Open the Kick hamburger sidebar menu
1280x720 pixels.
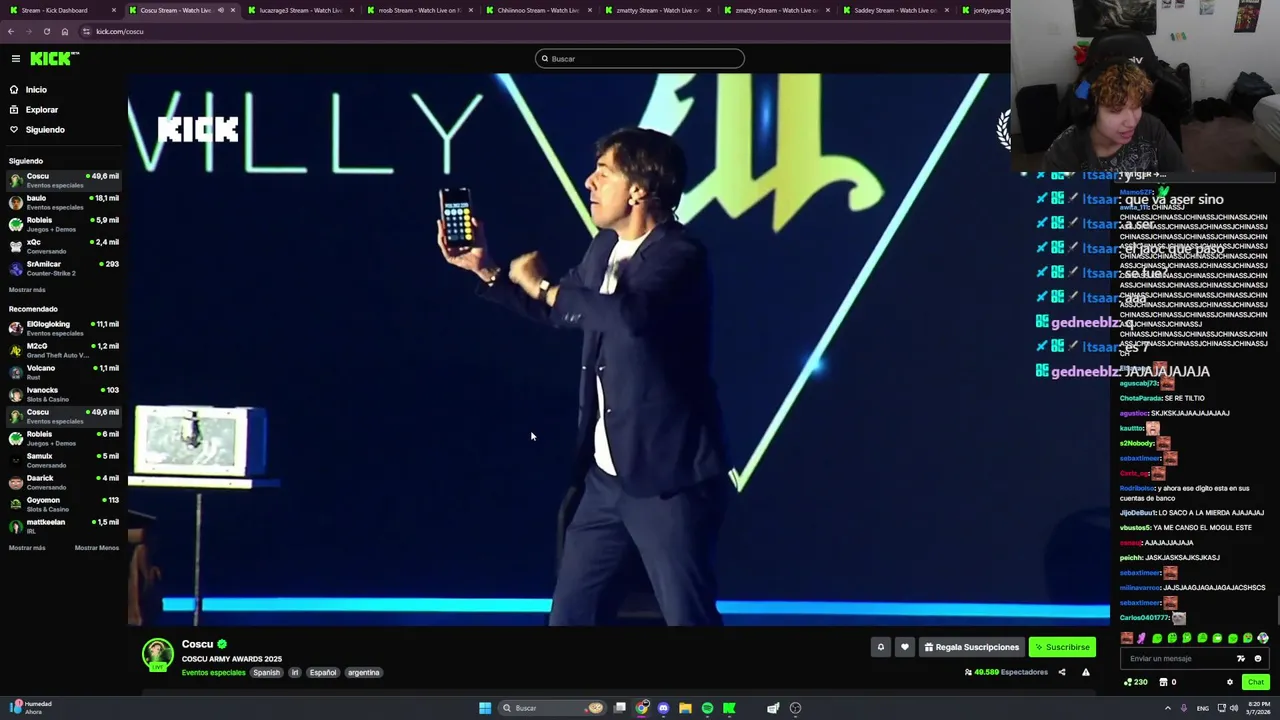(15, 59)
